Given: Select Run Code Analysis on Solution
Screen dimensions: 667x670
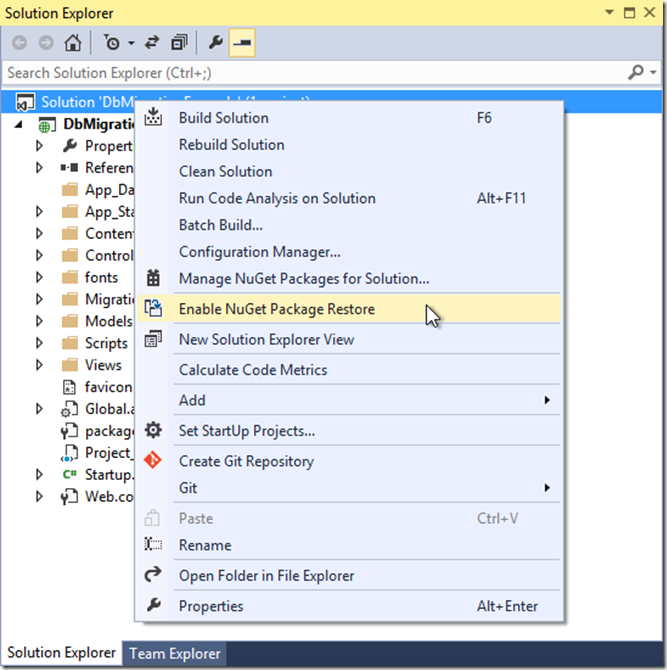Looking at the screenshot, I should [348, 199].
